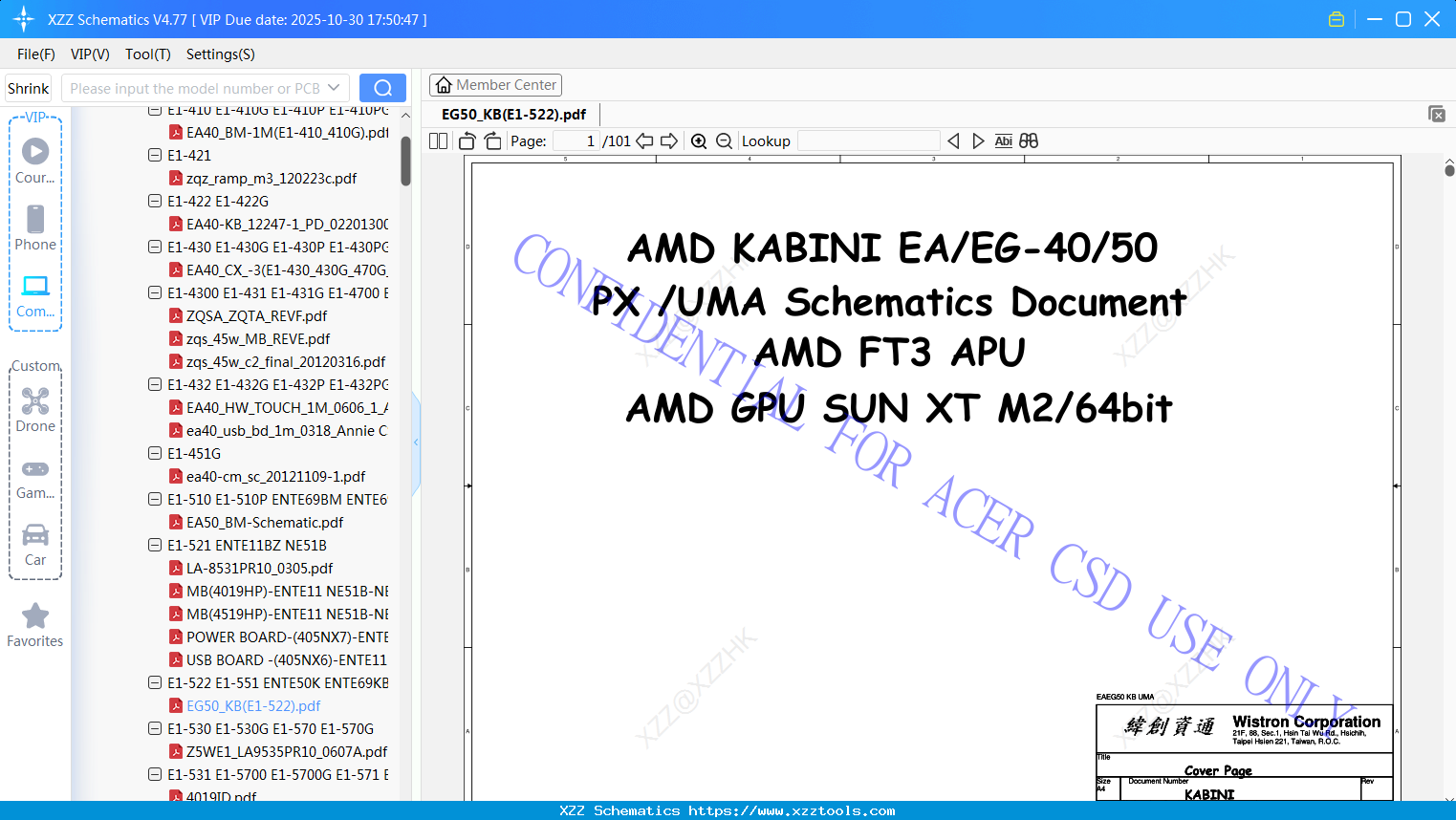The image size is (1456, 820).
Task: Collapse the E1-421 tree node
Action: tap(155, 155)
